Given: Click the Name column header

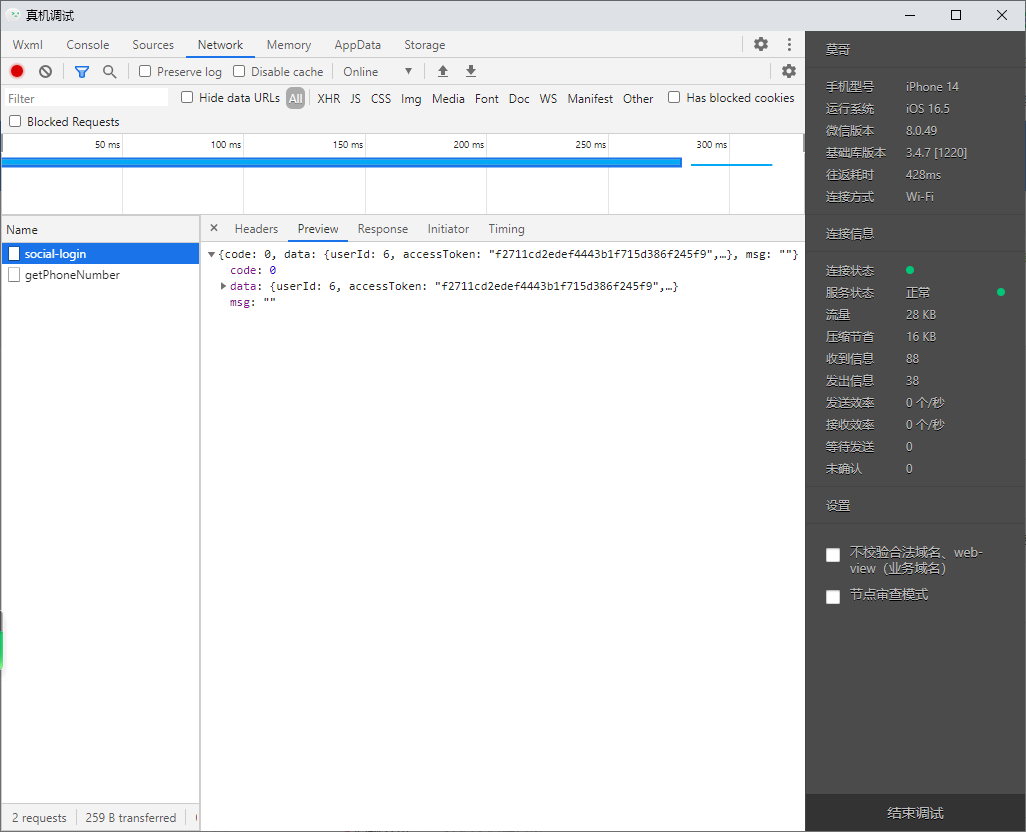Looking at the screenshot, I should (100, 230).
